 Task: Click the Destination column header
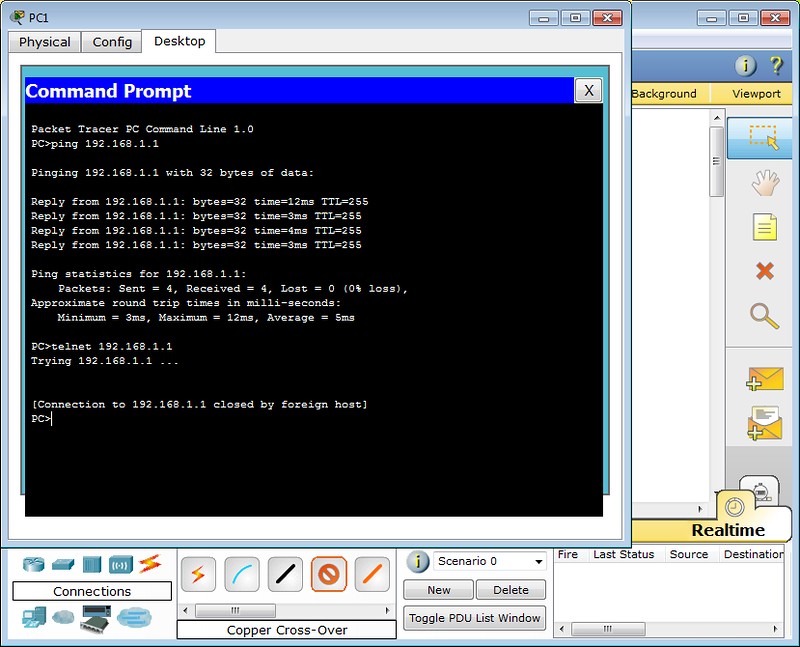752,554
